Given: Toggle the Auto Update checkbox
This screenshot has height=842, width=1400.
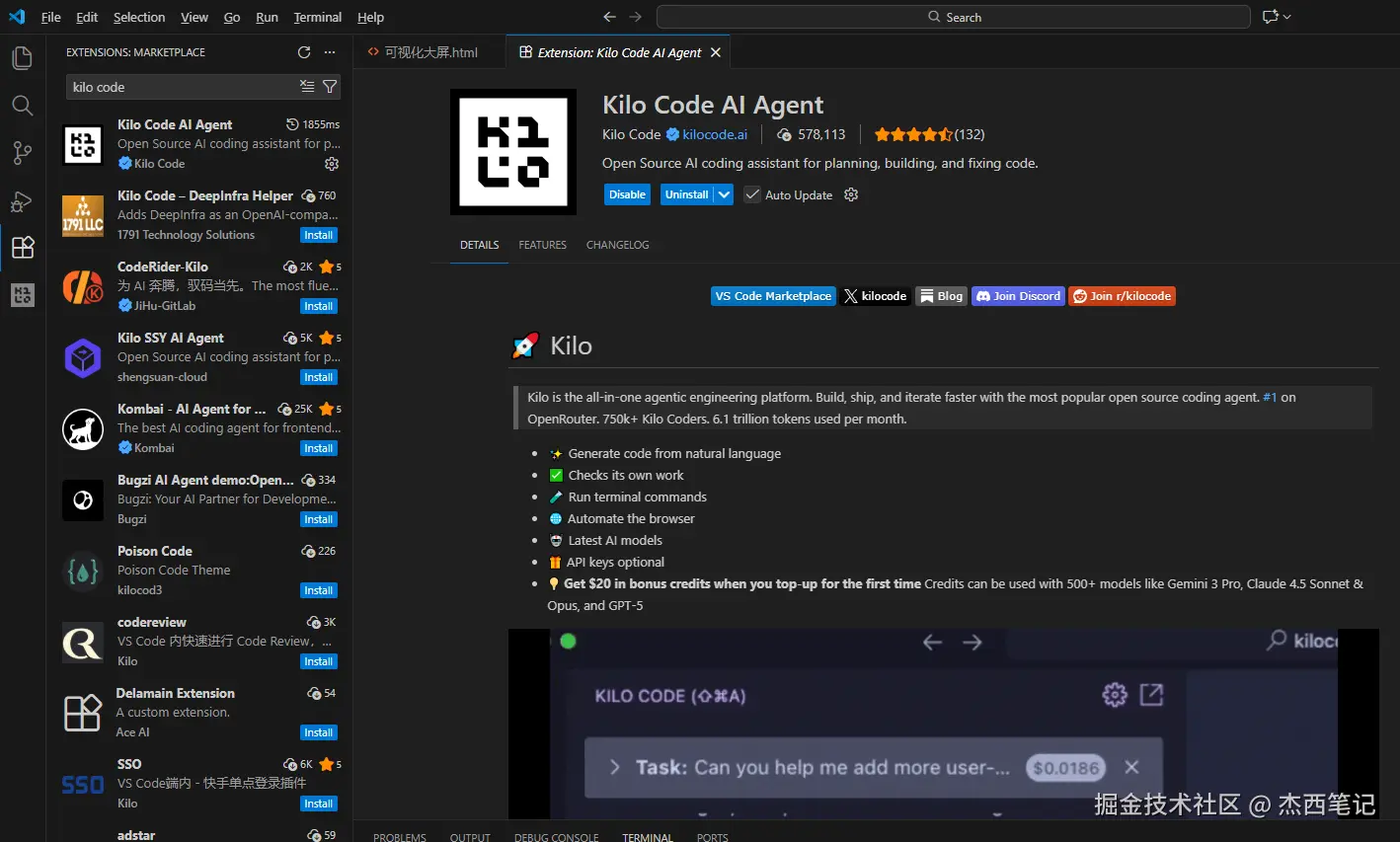Looking at the screenshot, I should 752,194.
